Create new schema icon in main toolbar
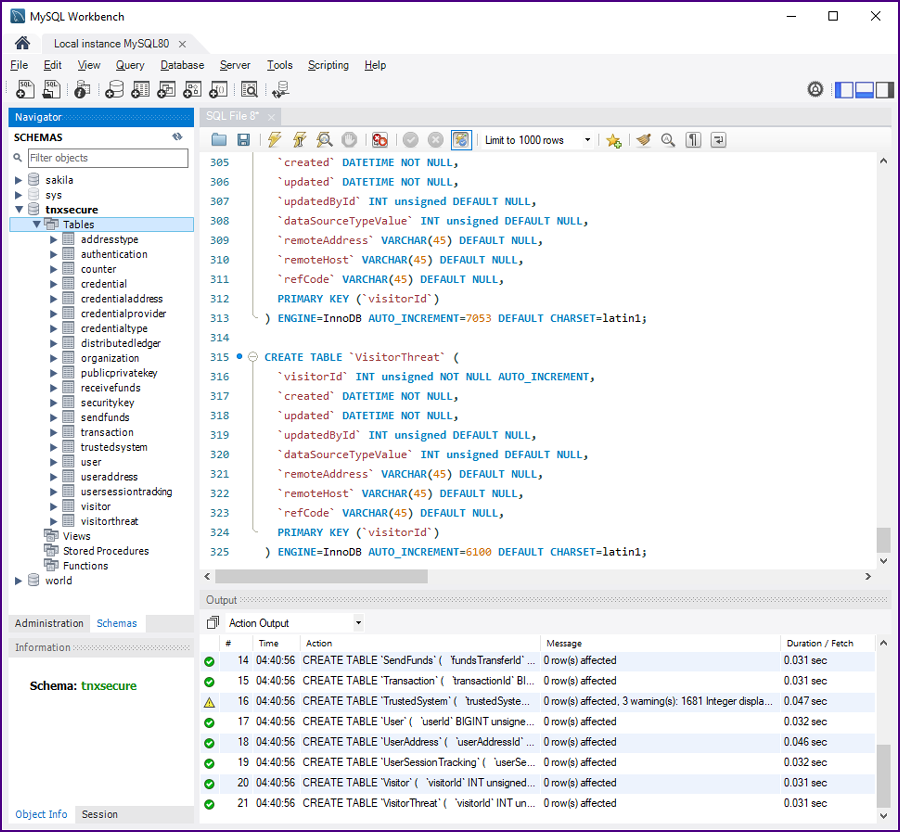900x832 pixels. pos(114,90)
